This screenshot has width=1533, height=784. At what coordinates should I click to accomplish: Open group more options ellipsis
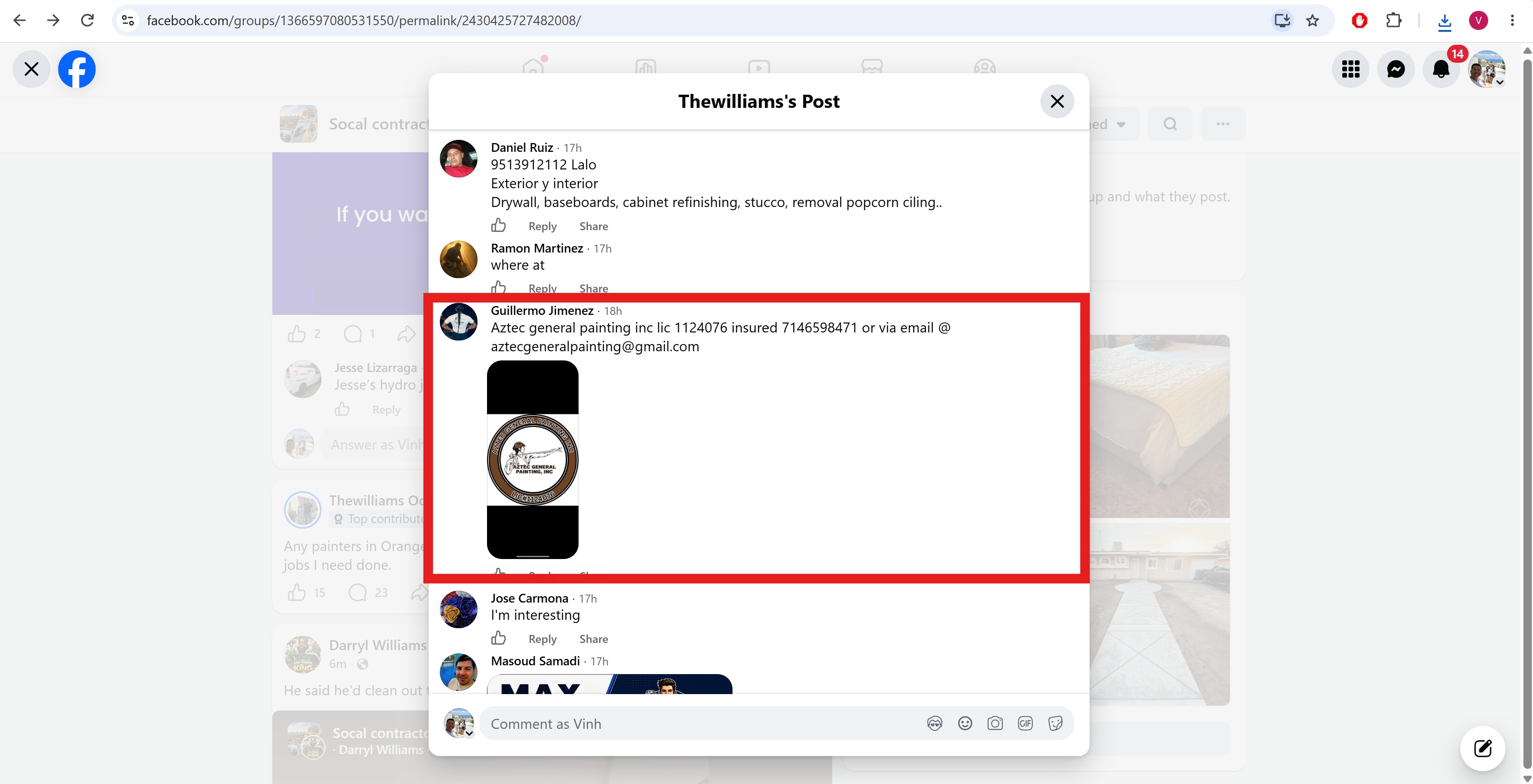[1223, 124]
